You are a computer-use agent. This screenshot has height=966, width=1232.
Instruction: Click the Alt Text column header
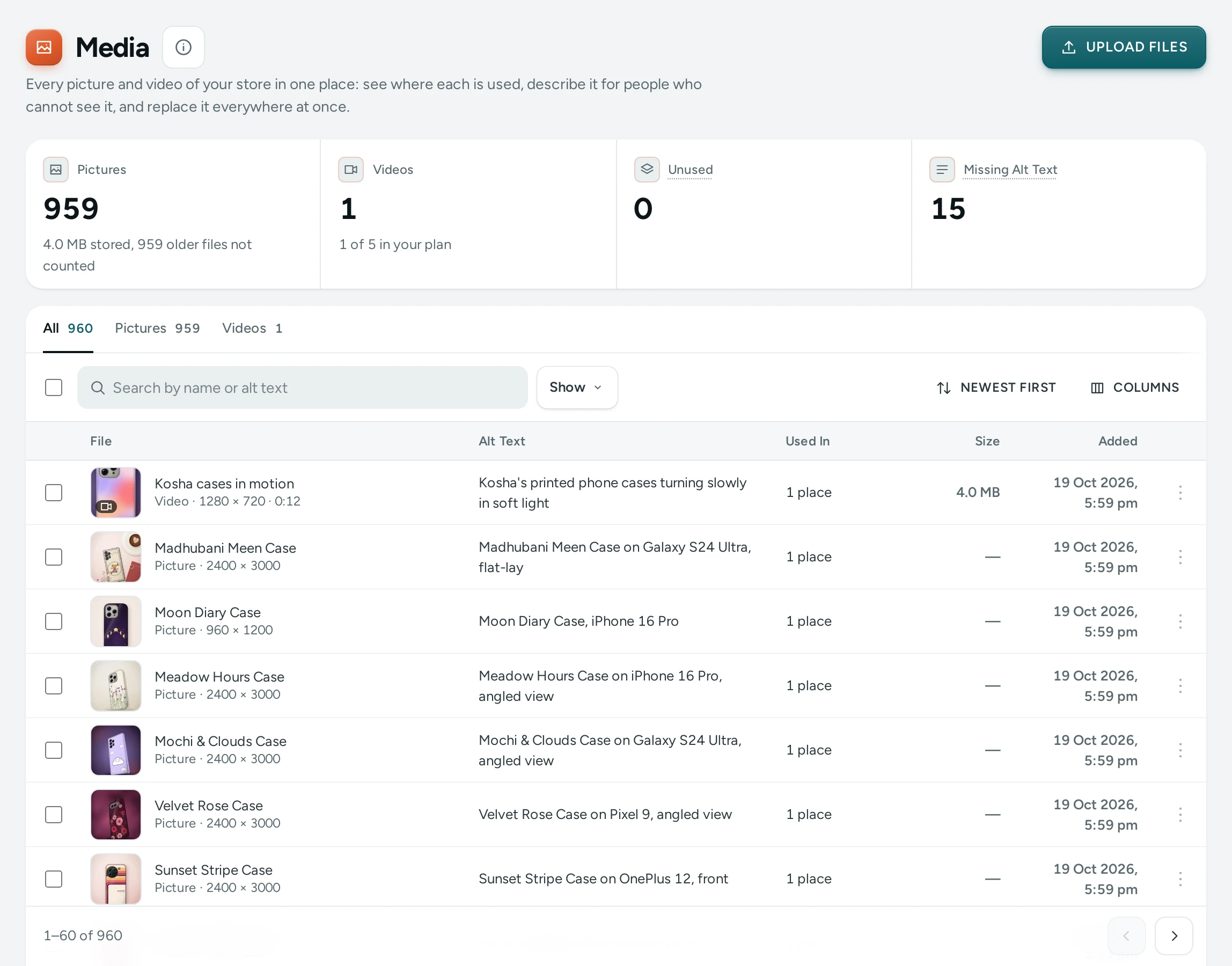(502, 441)
